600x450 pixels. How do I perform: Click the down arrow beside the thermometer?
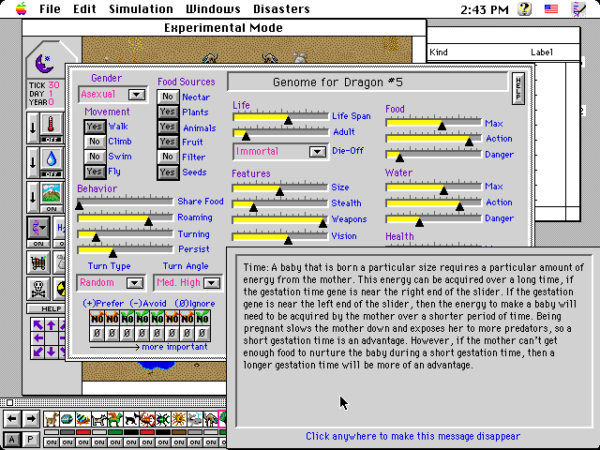coord(33,128)
